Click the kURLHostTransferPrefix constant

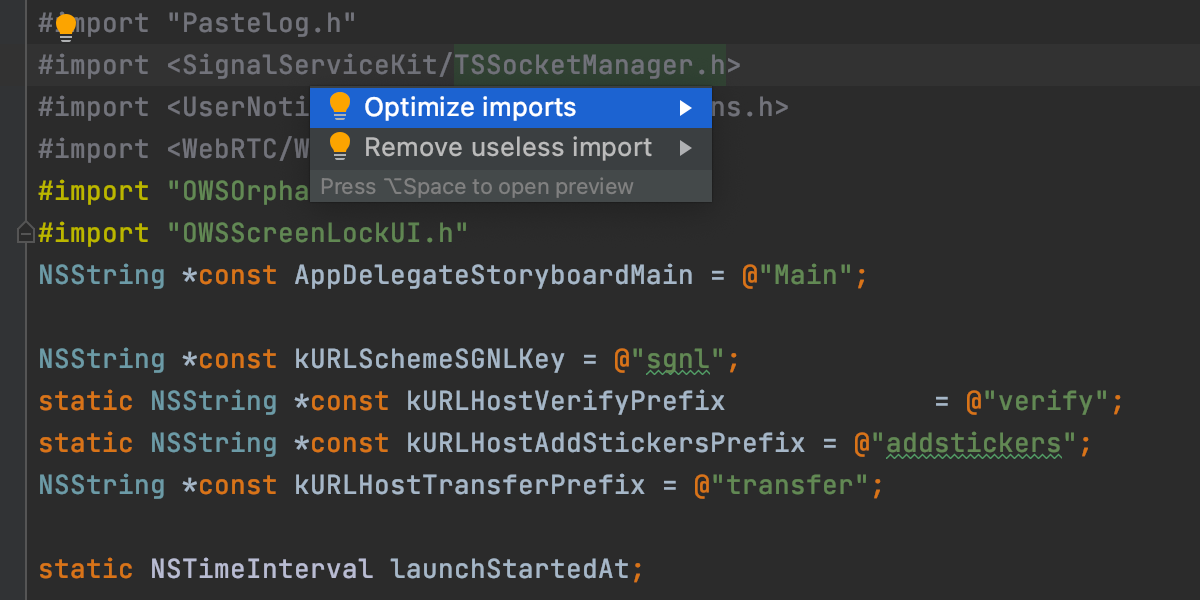point(469,485)
